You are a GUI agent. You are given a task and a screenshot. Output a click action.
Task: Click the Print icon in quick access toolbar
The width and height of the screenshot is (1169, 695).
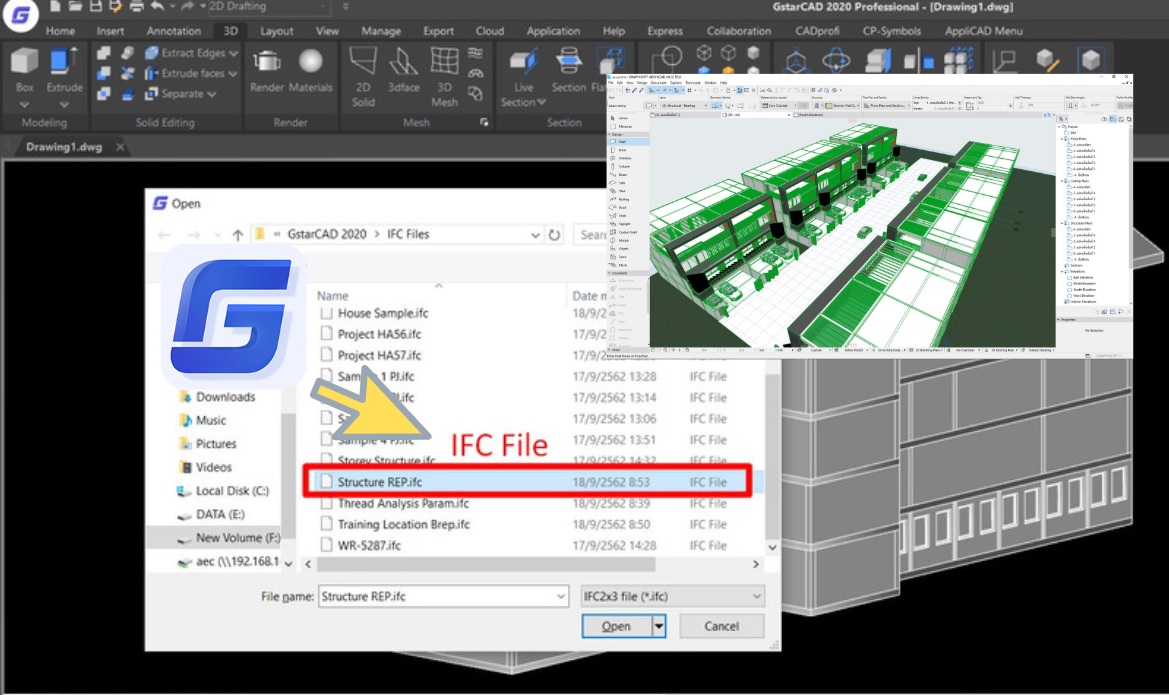(x=136, y=6)
